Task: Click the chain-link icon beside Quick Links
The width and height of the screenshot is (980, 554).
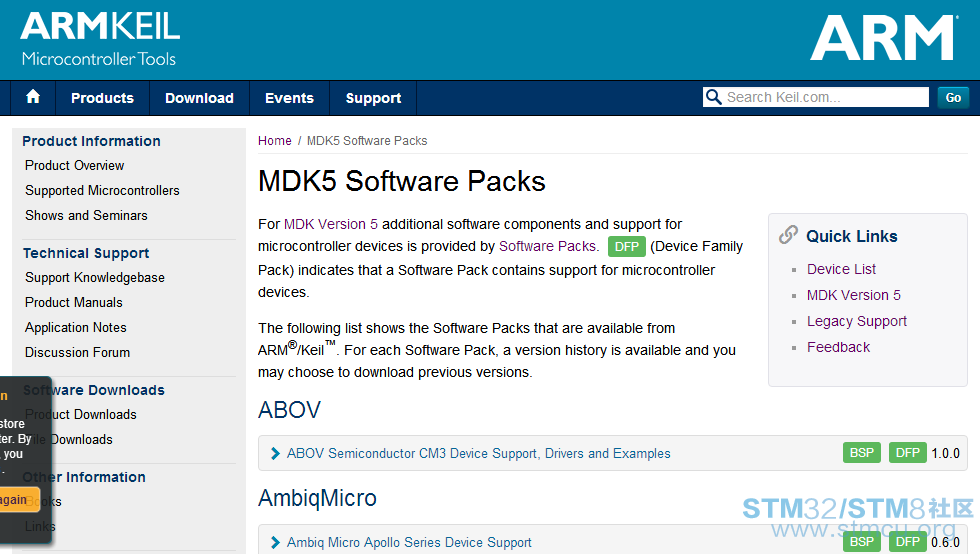Action: pyautogui.click(x=788, y=235)
